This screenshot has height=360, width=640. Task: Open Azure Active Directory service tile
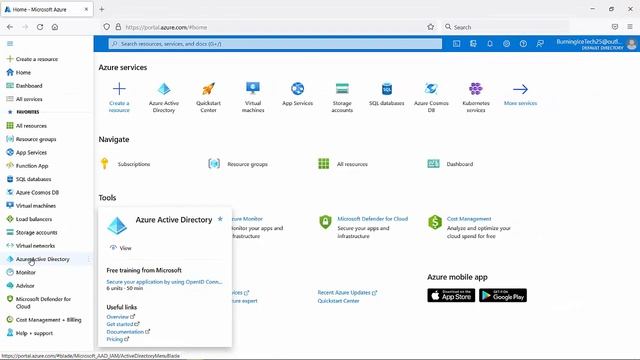(164, 97)
